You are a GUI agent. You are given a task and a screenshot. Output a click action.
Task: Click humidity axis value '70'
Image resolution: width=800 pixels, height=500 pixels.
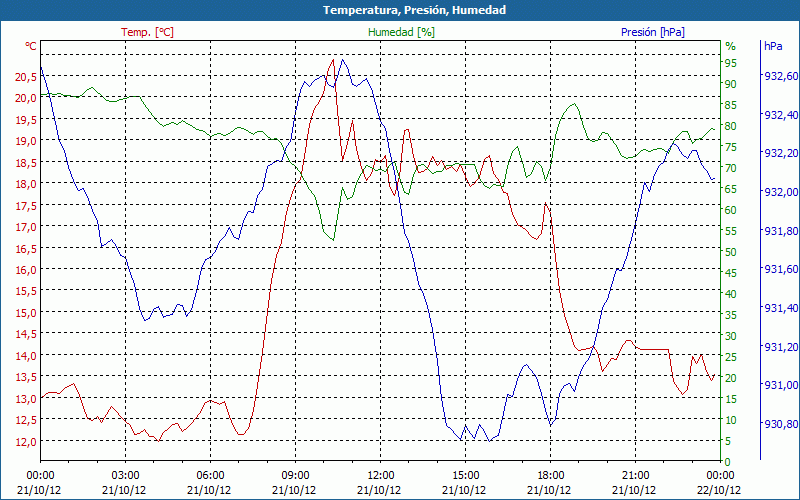pyautogui.click(x=730, y=168)
